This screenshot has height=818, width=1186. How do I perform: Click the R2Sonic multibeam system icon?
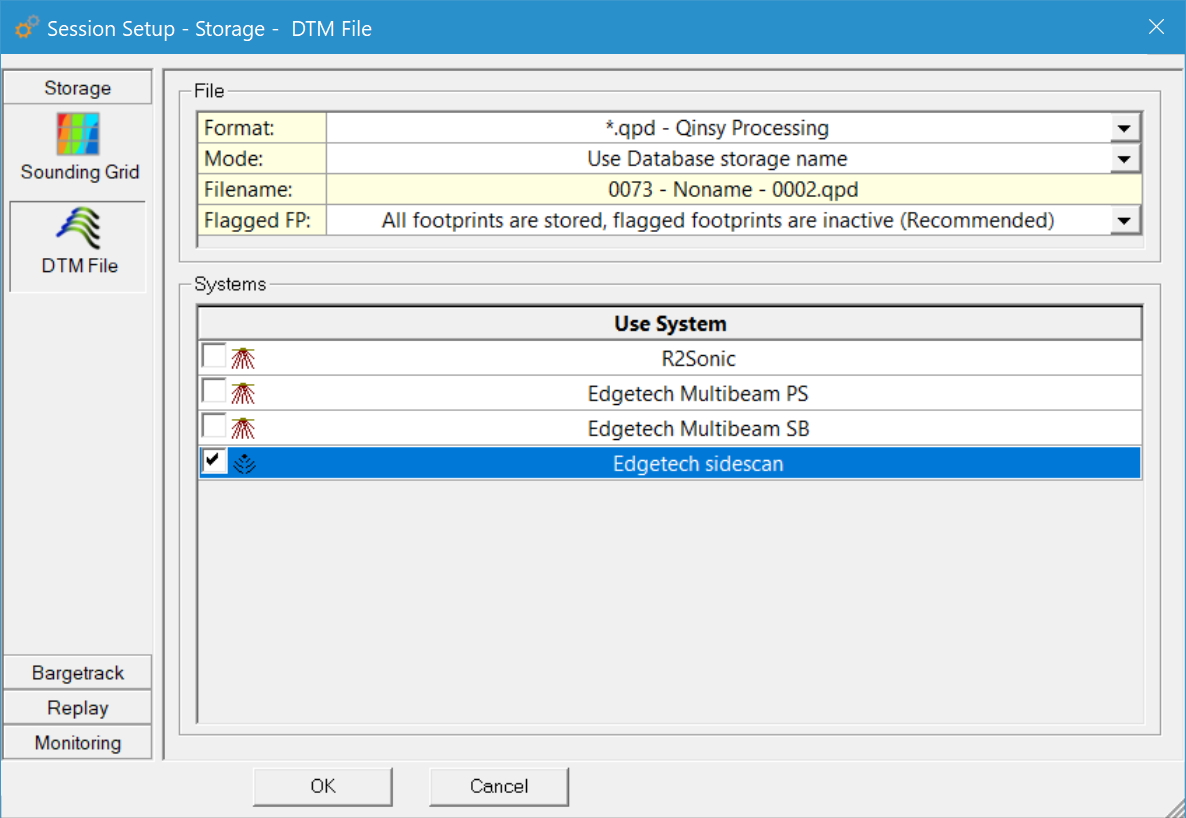point(243,358)
